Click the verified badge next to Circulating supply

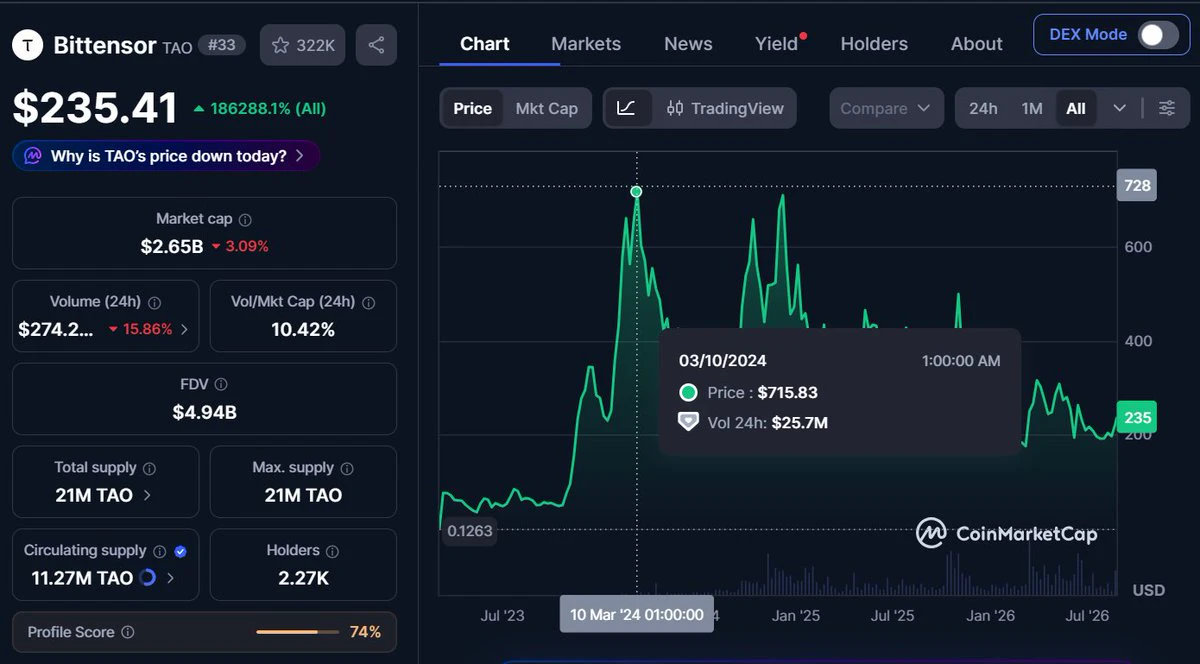coord(180,551)
